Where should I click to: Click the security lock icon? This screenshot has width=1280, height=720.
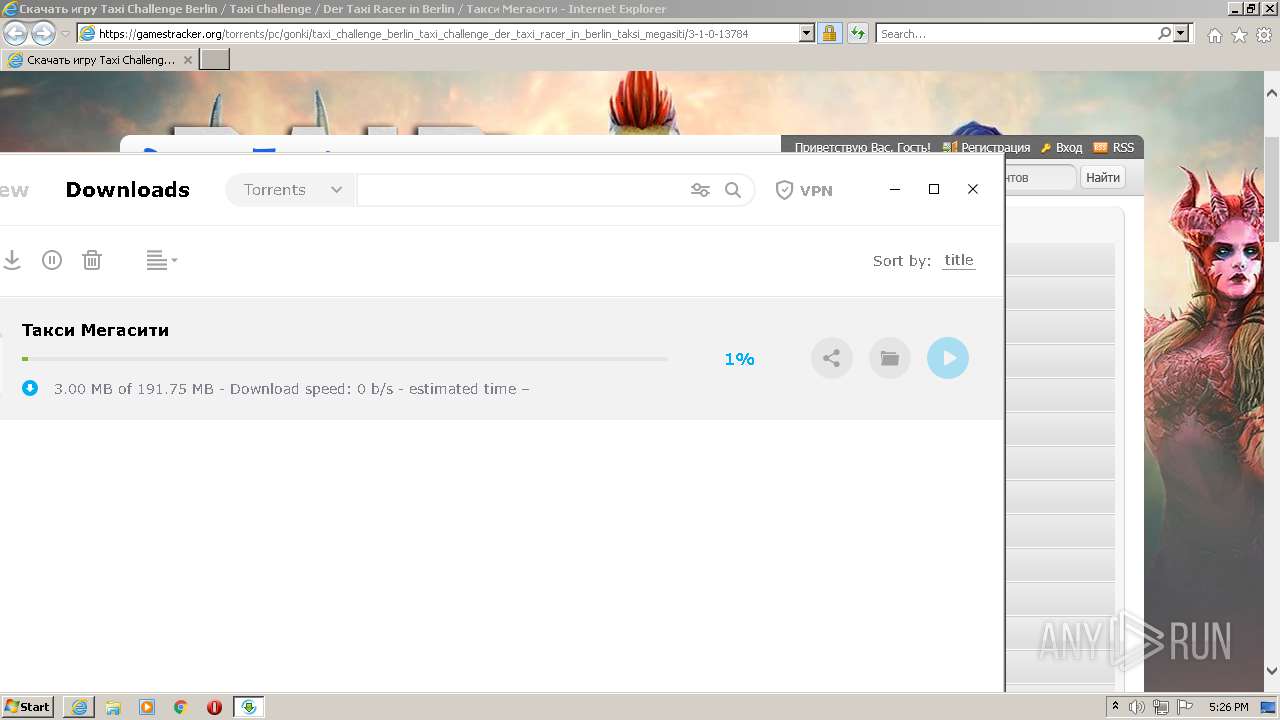coord(829,33)
